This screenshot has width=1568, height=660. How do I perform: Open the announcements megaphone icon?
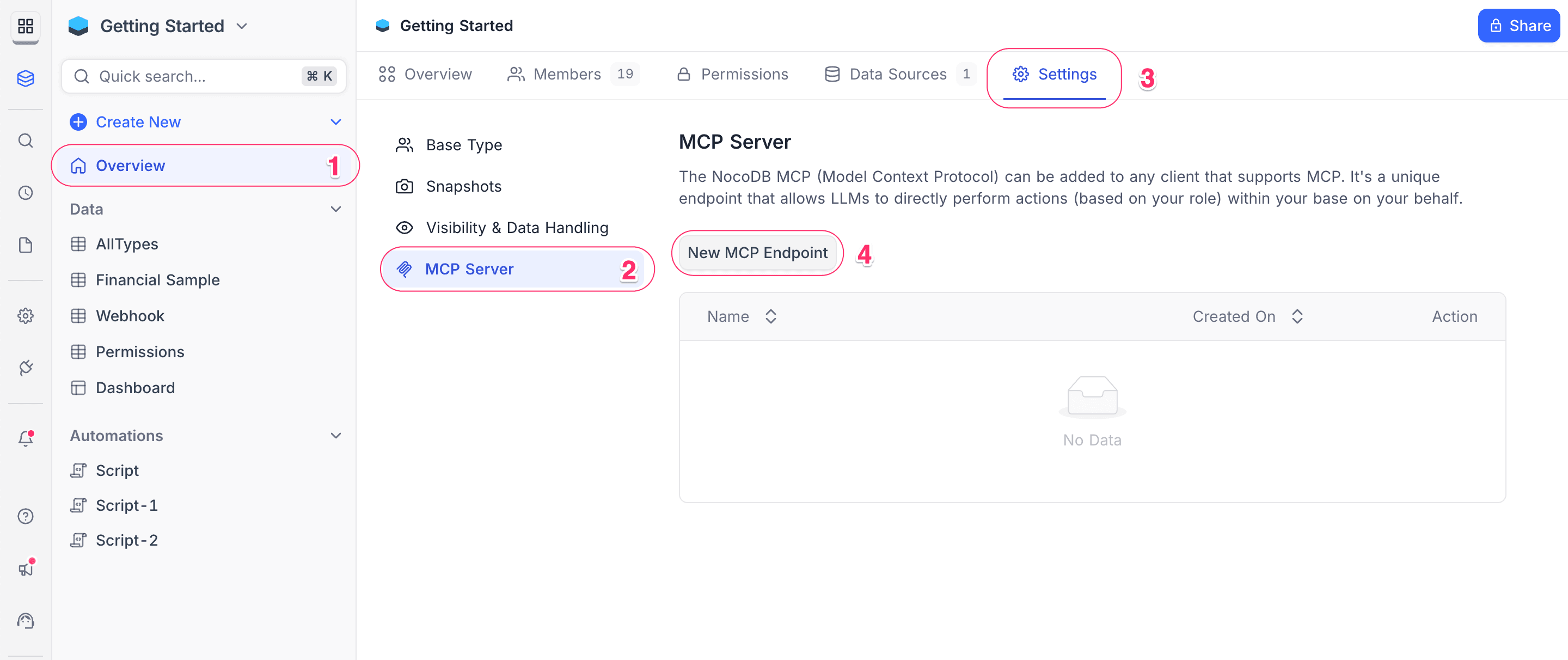coord(26,568)
